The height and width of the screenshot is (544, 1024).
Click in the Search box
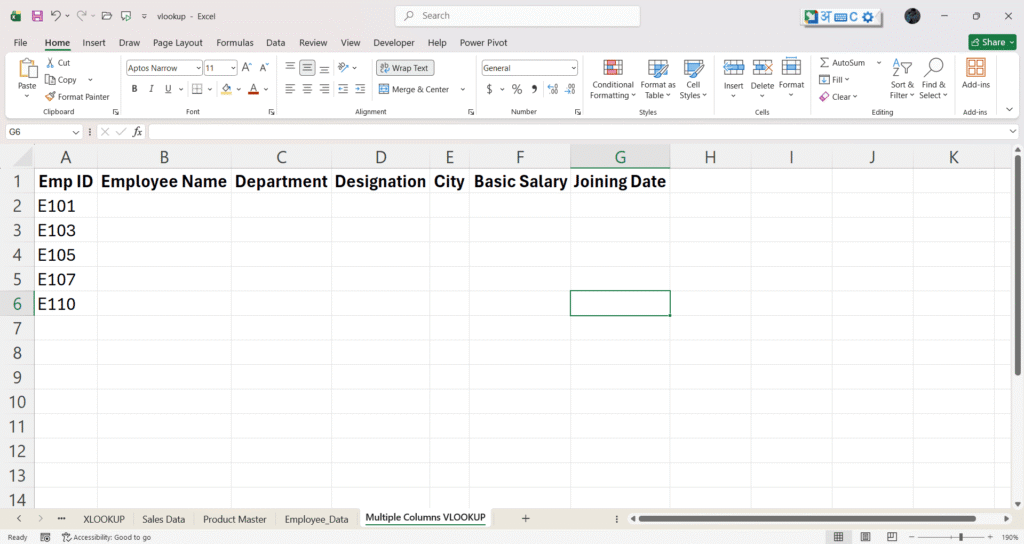pos(517,16)
